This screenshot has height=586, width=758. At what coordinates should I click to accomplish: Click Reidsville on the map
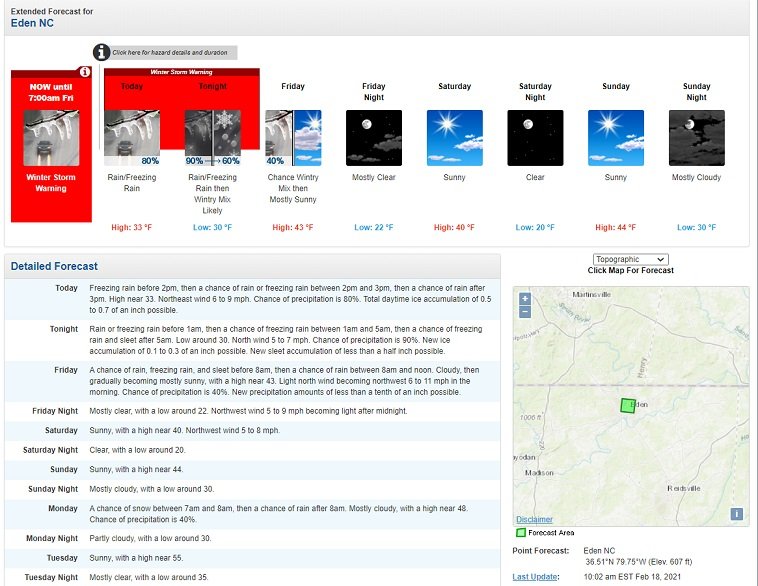point(684,488)
